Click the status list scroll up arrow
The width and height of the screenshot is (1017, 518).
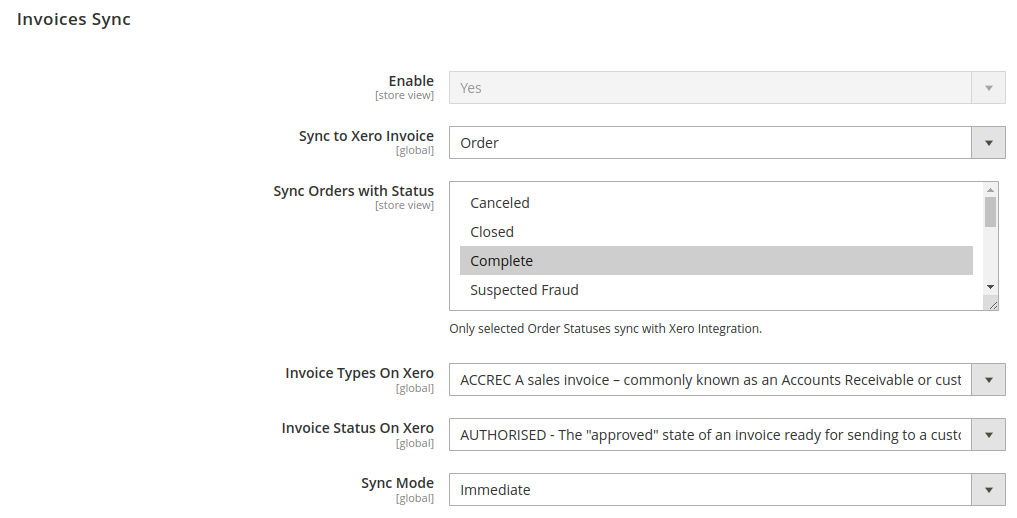(990, 189)
